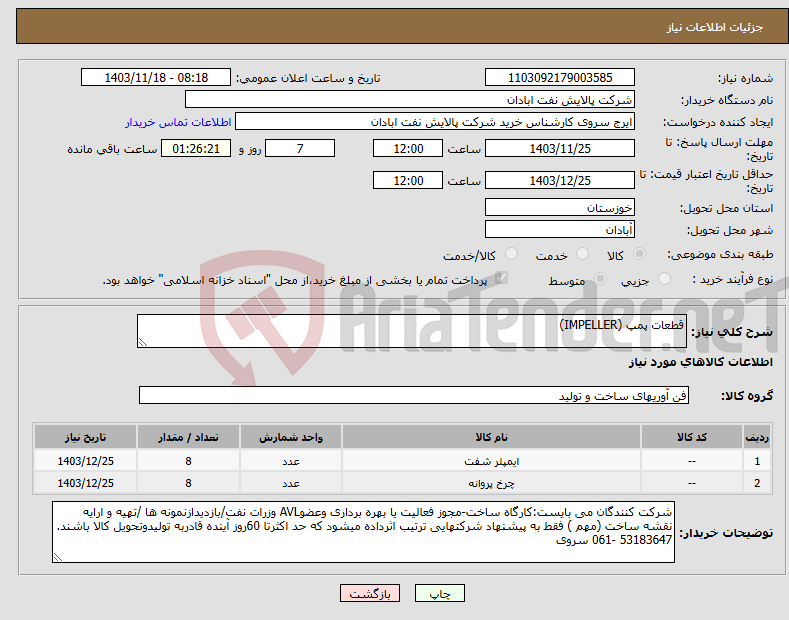
Task: Select the کالا radio button
Action: tap(639, 254)
